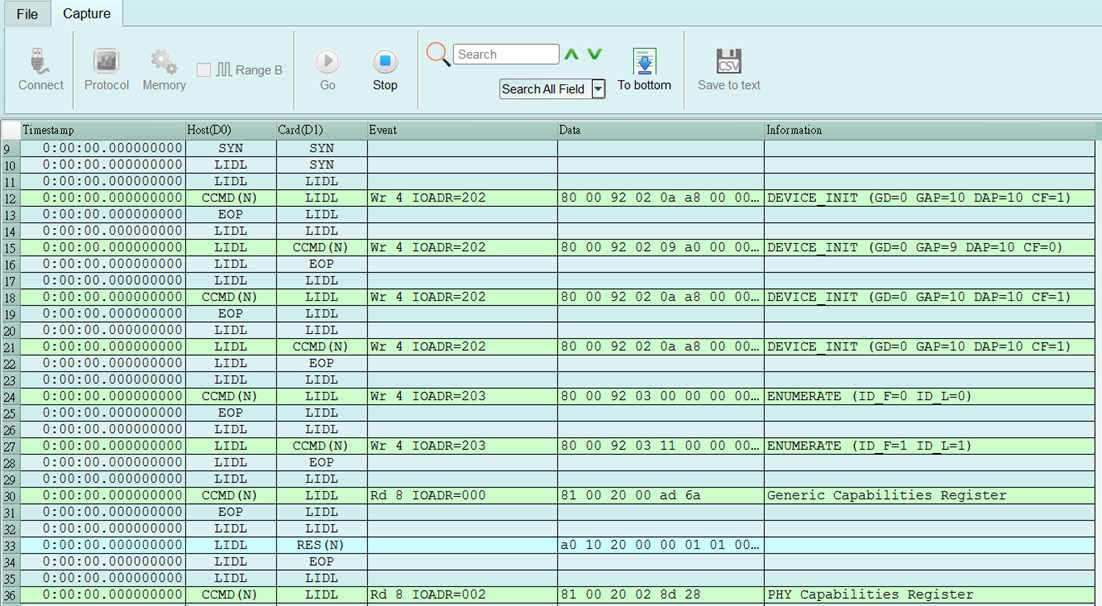Click the Information column header
This screenshot has height=606, width=1102.
tap(929, 130)
